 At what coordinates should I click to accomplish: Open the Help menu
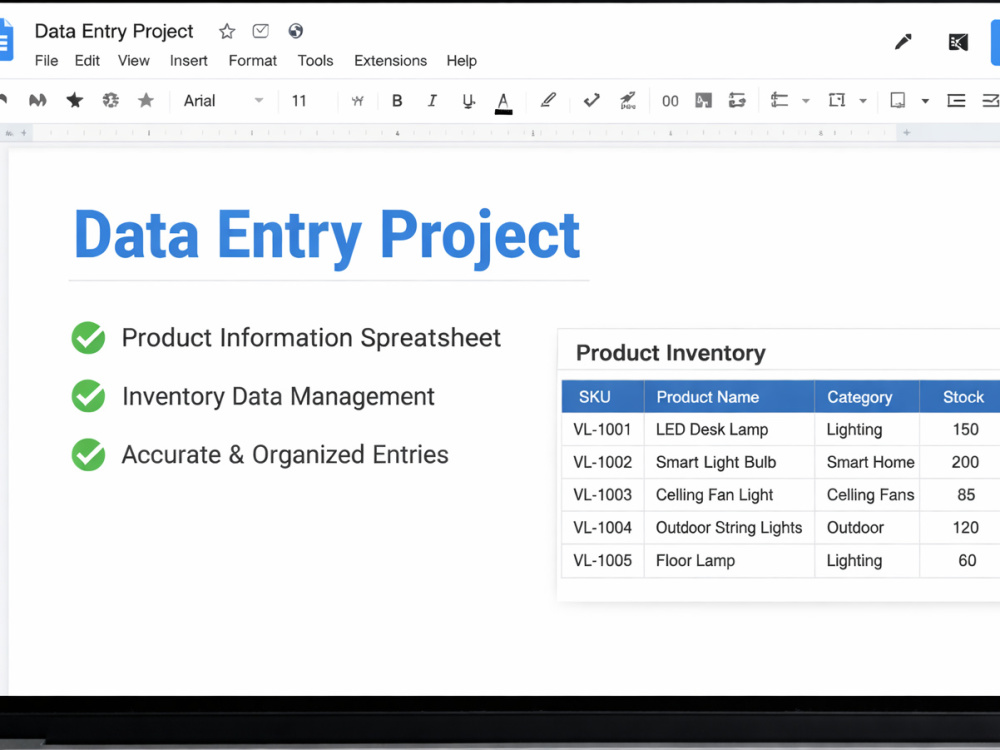[461, 61]
